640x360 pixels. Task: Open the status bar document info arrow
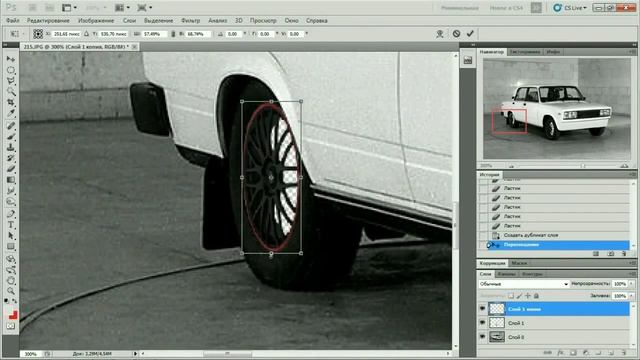pos(135,354)
